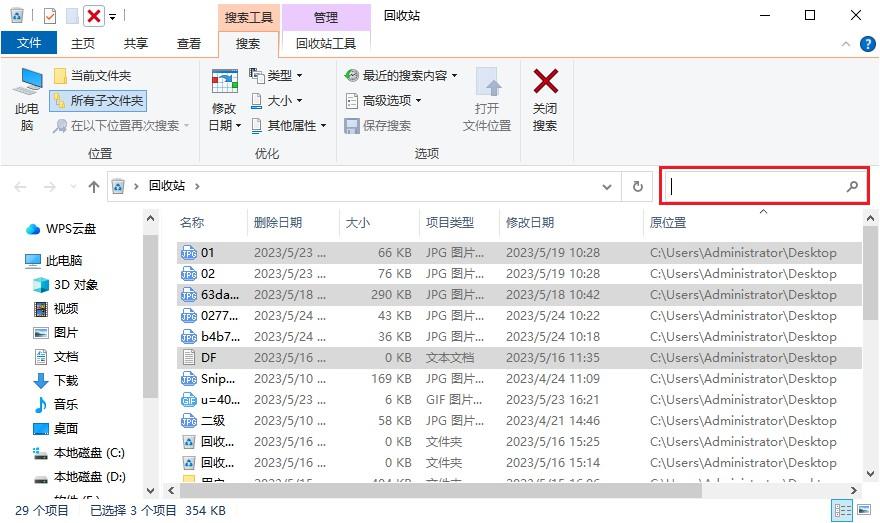Screen dimensions: 880x523
Task: Select the DF text document
Action: point(519,357)
